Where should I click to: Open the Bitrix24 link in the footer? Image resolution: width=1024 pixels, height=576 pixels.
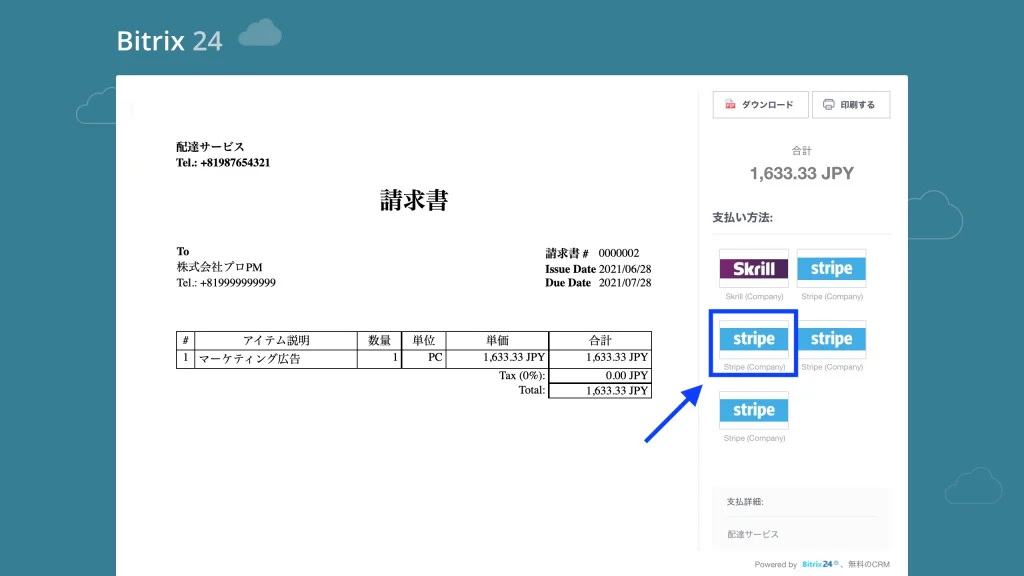pyautogui.click(x=820, y=564)
